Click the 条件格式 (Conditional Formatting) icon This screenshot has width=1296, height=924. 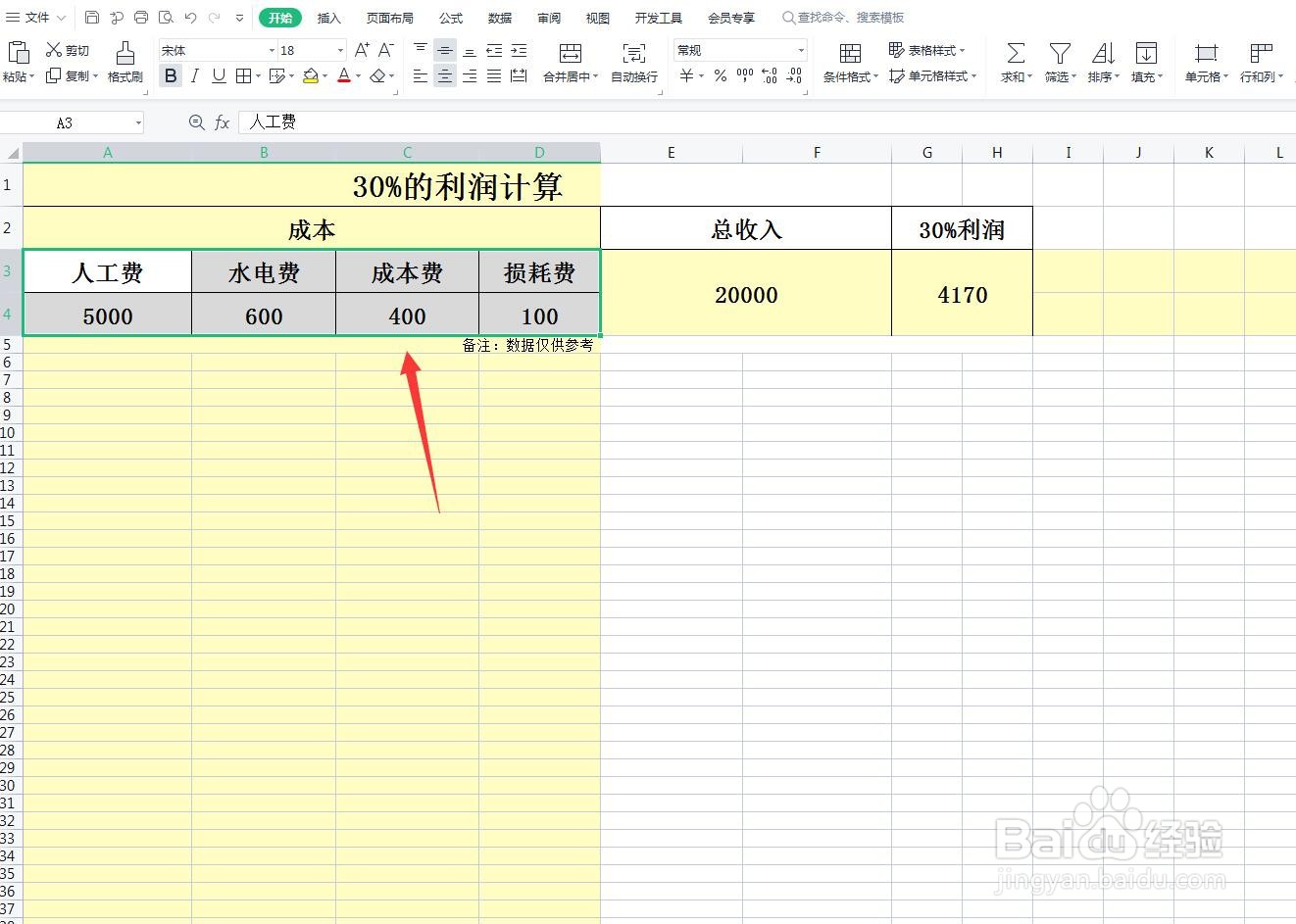[849, 63]
